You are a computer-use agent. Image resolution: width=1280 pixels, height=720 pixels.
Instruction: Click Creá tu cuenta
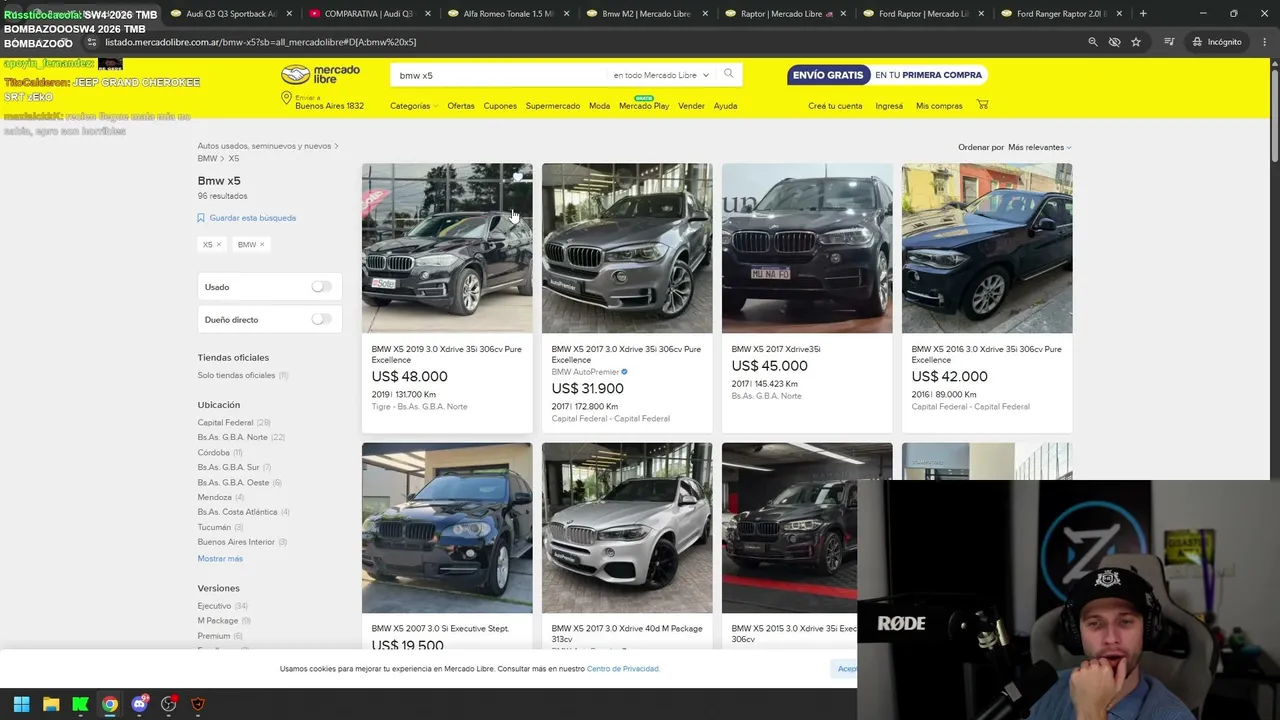click(x=835, y=106)
